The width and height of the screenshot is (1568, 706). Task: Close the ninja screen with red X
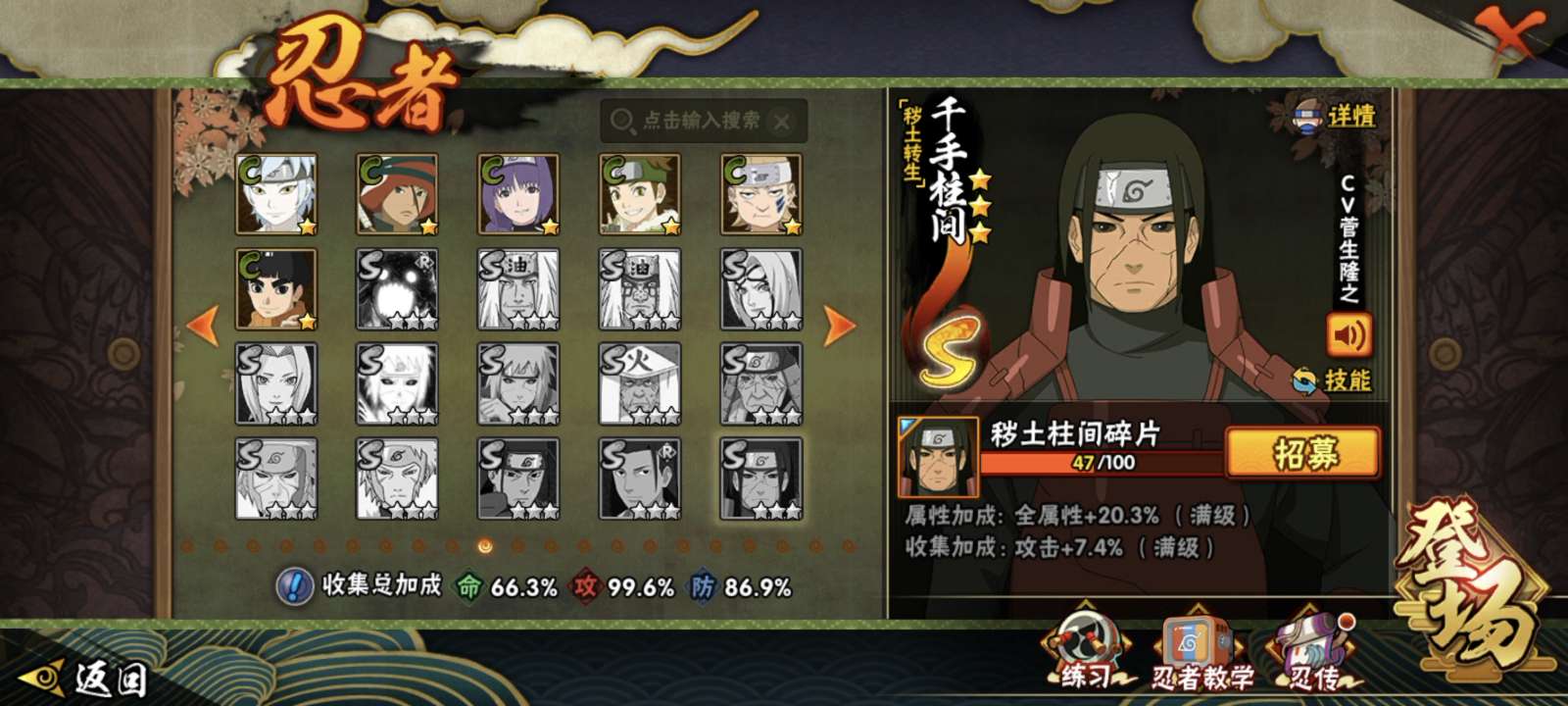1509,31
